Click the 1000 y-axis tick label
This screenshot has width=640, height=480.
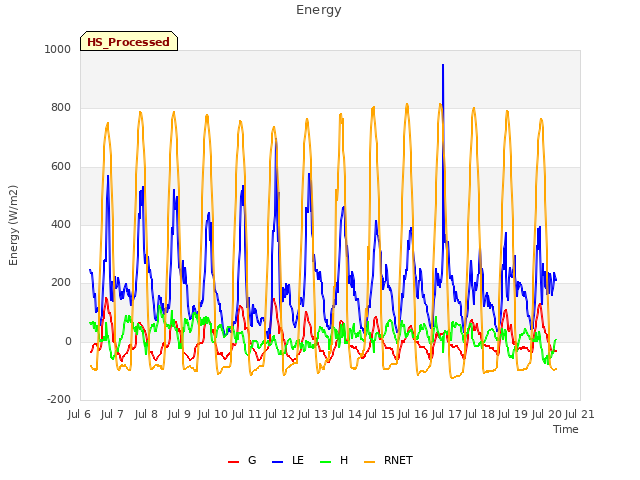[58, 49]
